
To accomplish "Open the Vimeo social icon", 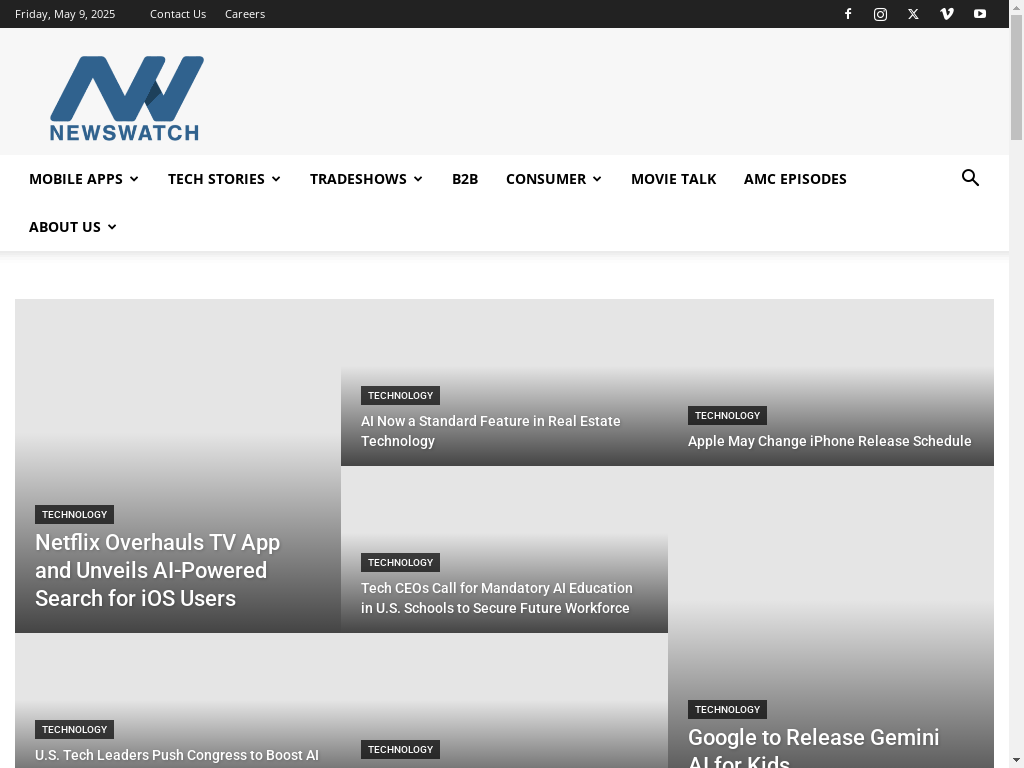I will tap(946, 14).
